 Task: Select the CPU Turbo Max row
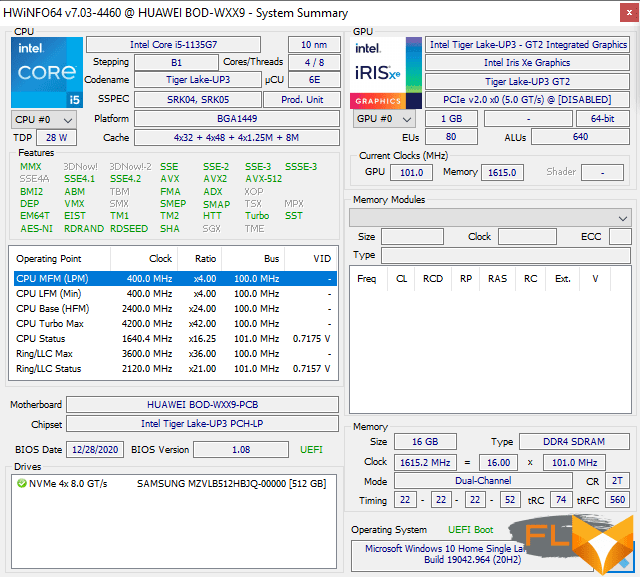(x=175, y=324)
